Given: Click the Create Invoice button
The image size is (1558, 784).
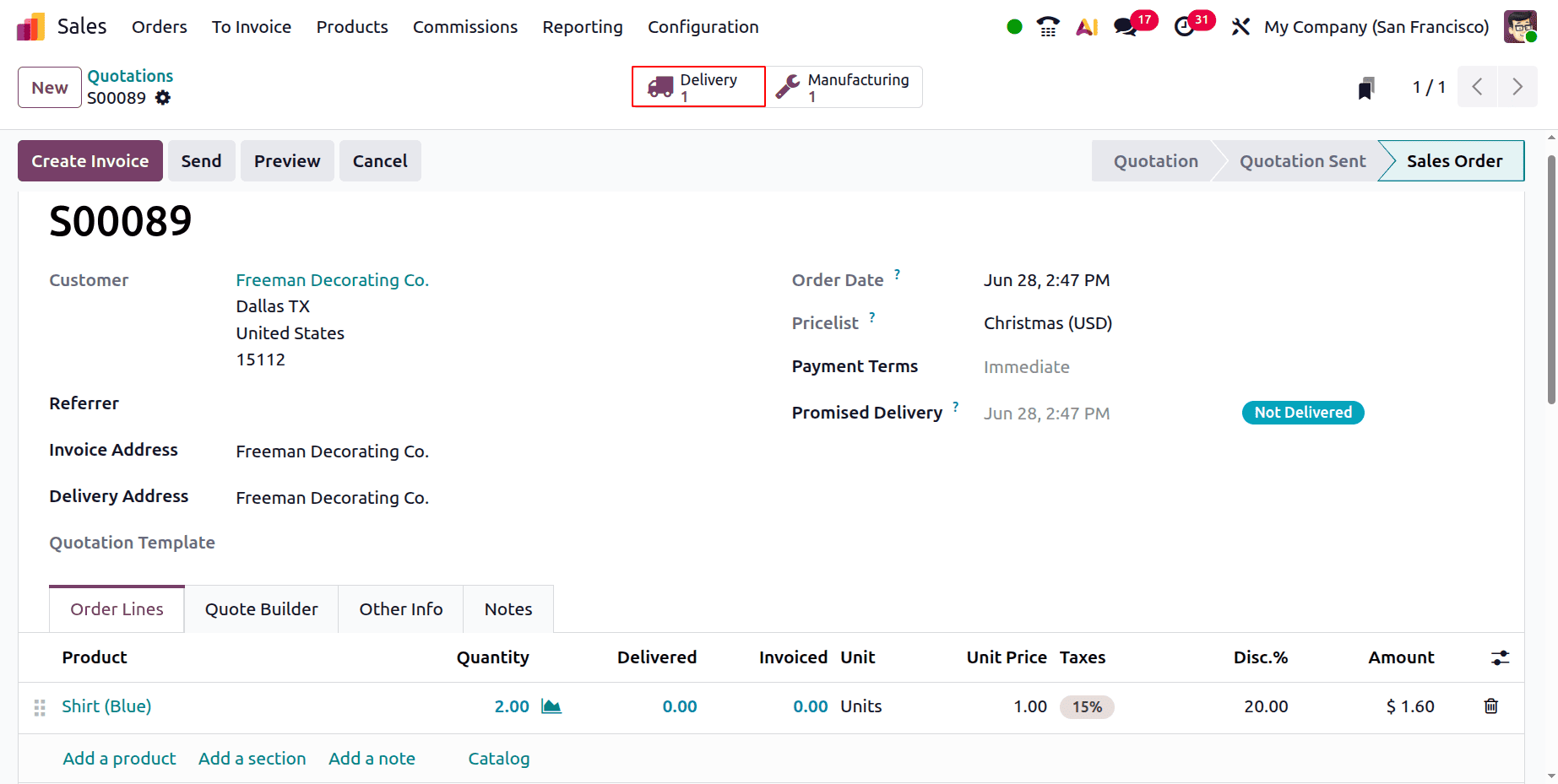Looking at the screenshot, I should (x=90, y=161).
